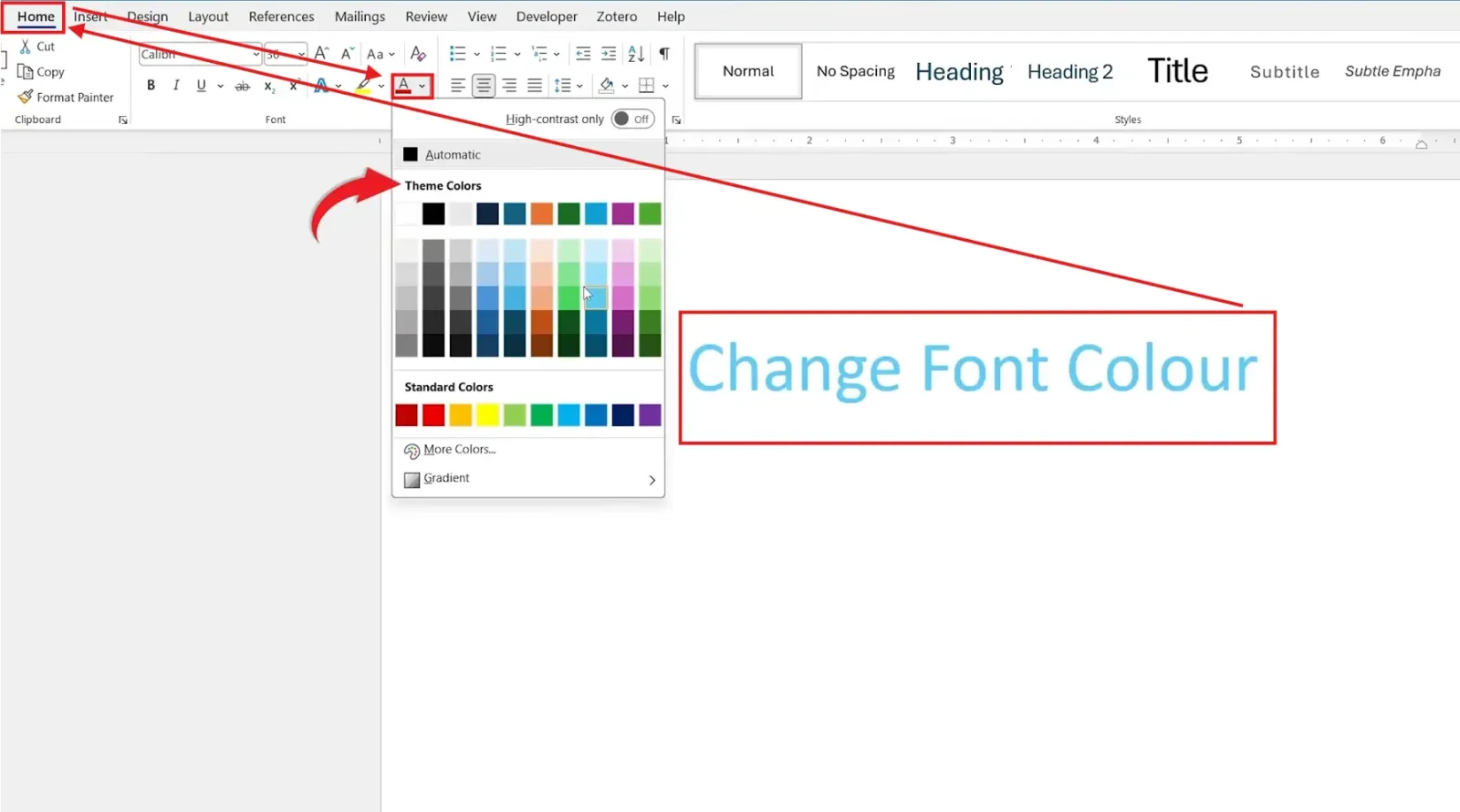Open Text Effects blue A icon
Viewport: 1460px width, 812px height.
tap(321, 86)
